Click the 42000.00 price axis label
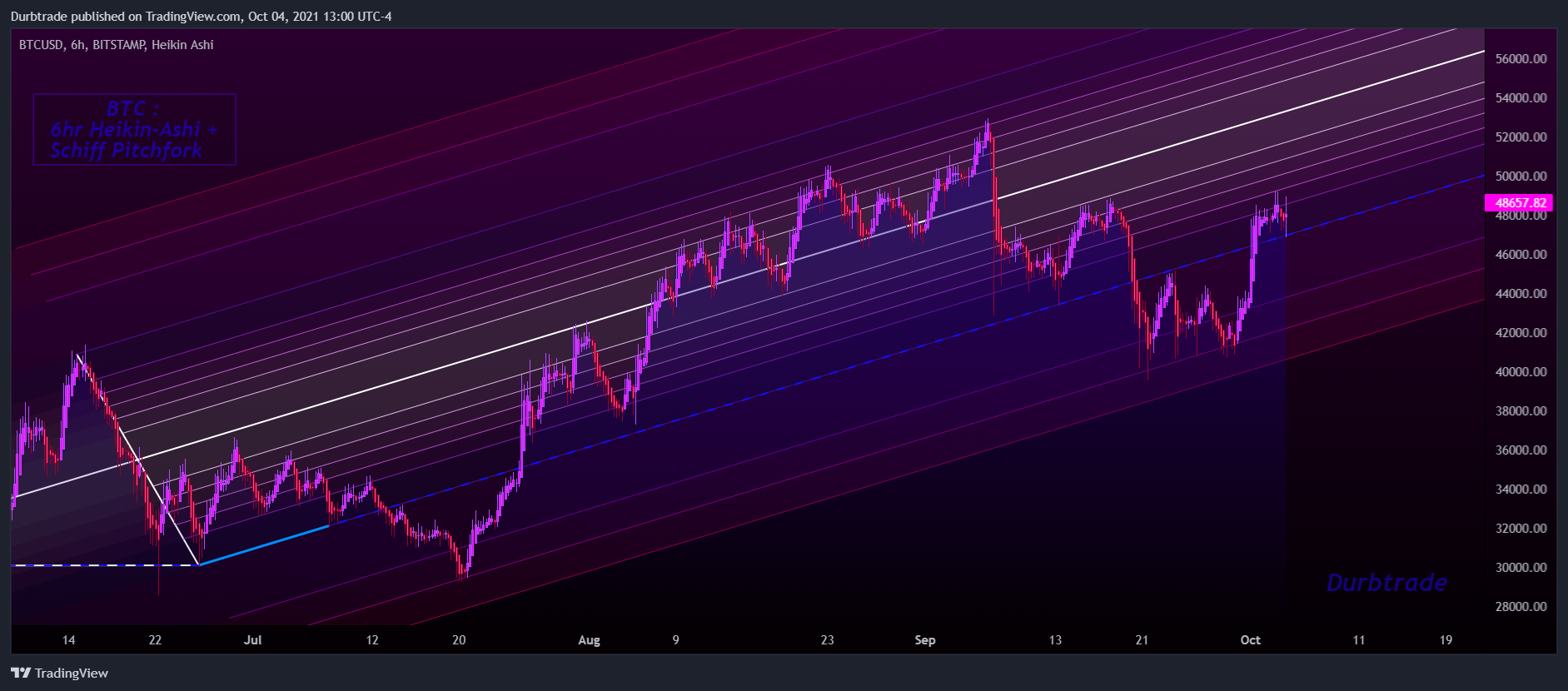The height and width of the screenshot is (691, 1568). click(x=1521, y=333)
